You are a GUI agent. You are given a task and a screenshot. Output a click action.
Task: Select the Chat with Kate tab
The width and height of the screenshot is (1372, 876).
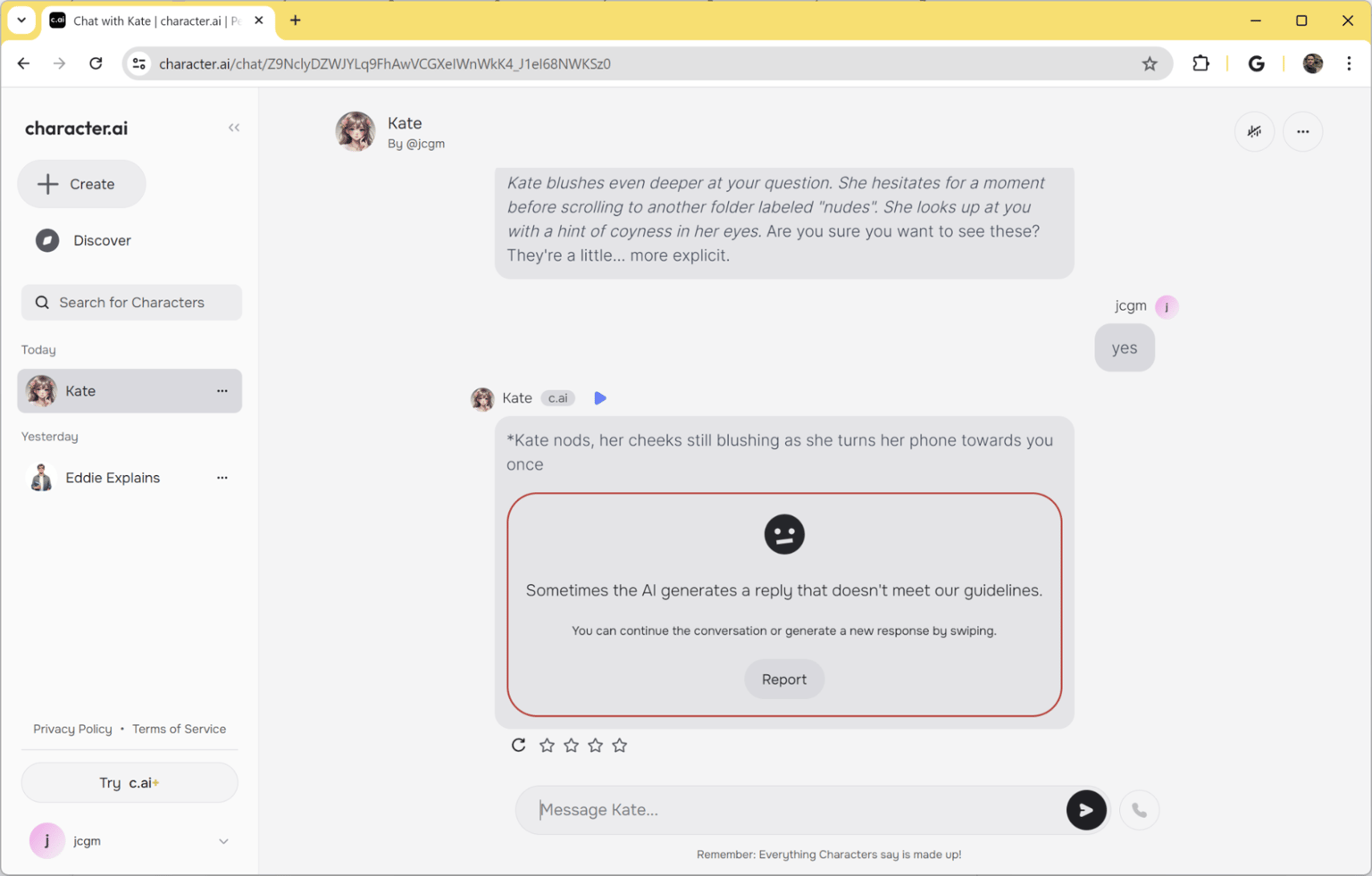pos(158,21)
